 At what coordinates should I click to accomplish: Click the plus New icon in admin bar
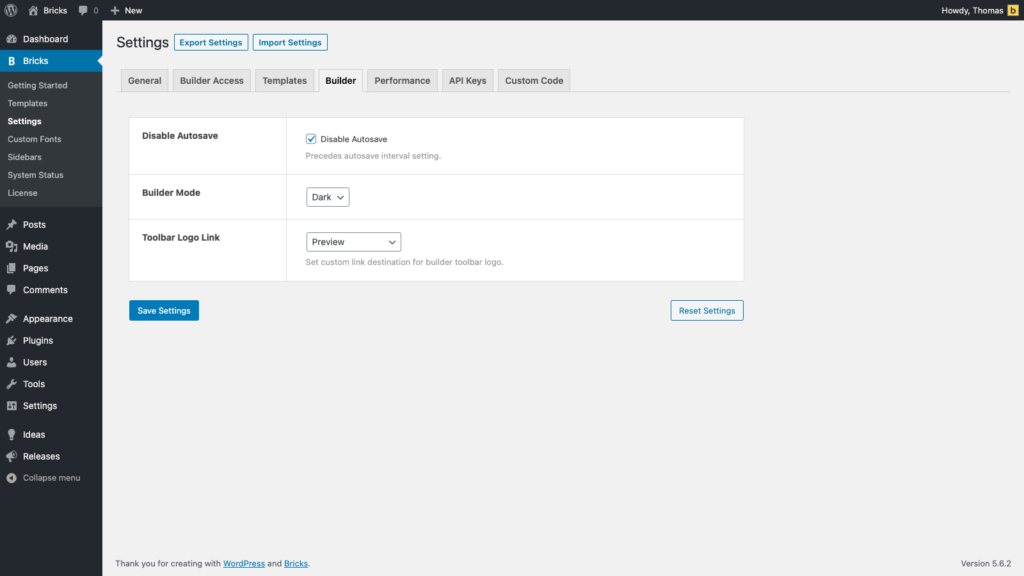pos(116,10)
